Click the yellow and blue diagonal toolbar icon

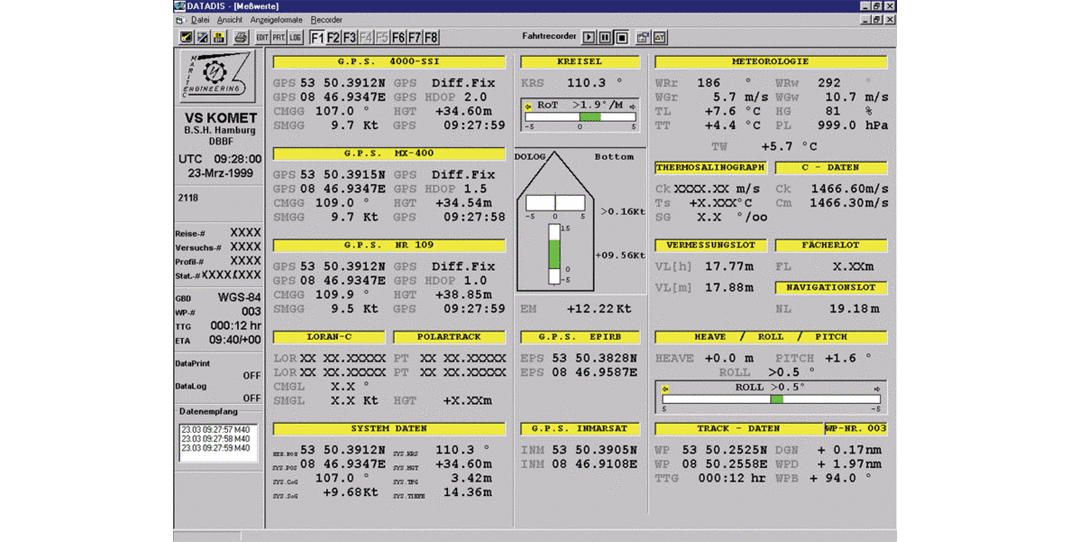coord(203,38)
